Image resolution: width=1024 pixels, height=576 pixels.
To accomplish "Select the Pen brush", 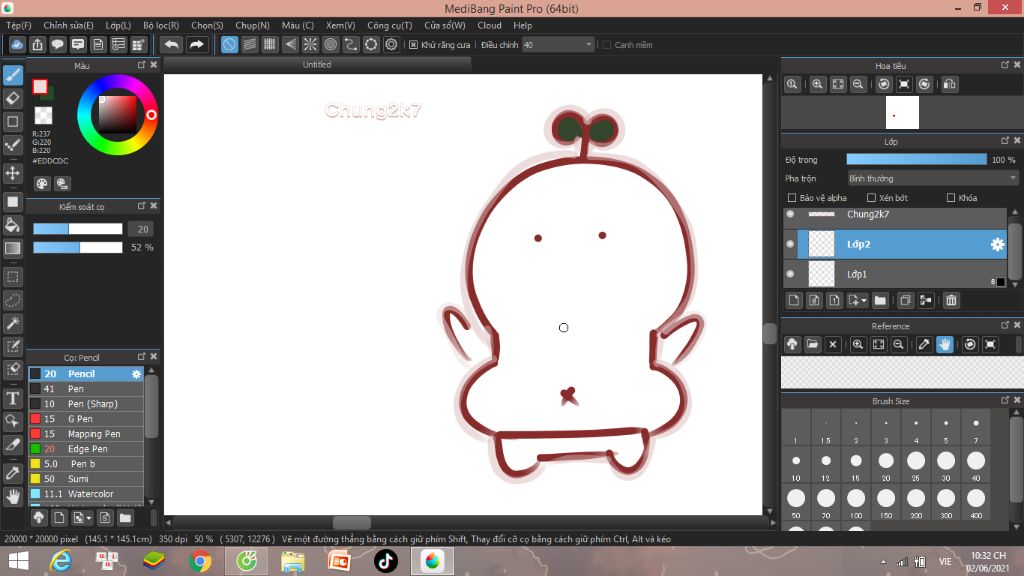I will (86, 389).
